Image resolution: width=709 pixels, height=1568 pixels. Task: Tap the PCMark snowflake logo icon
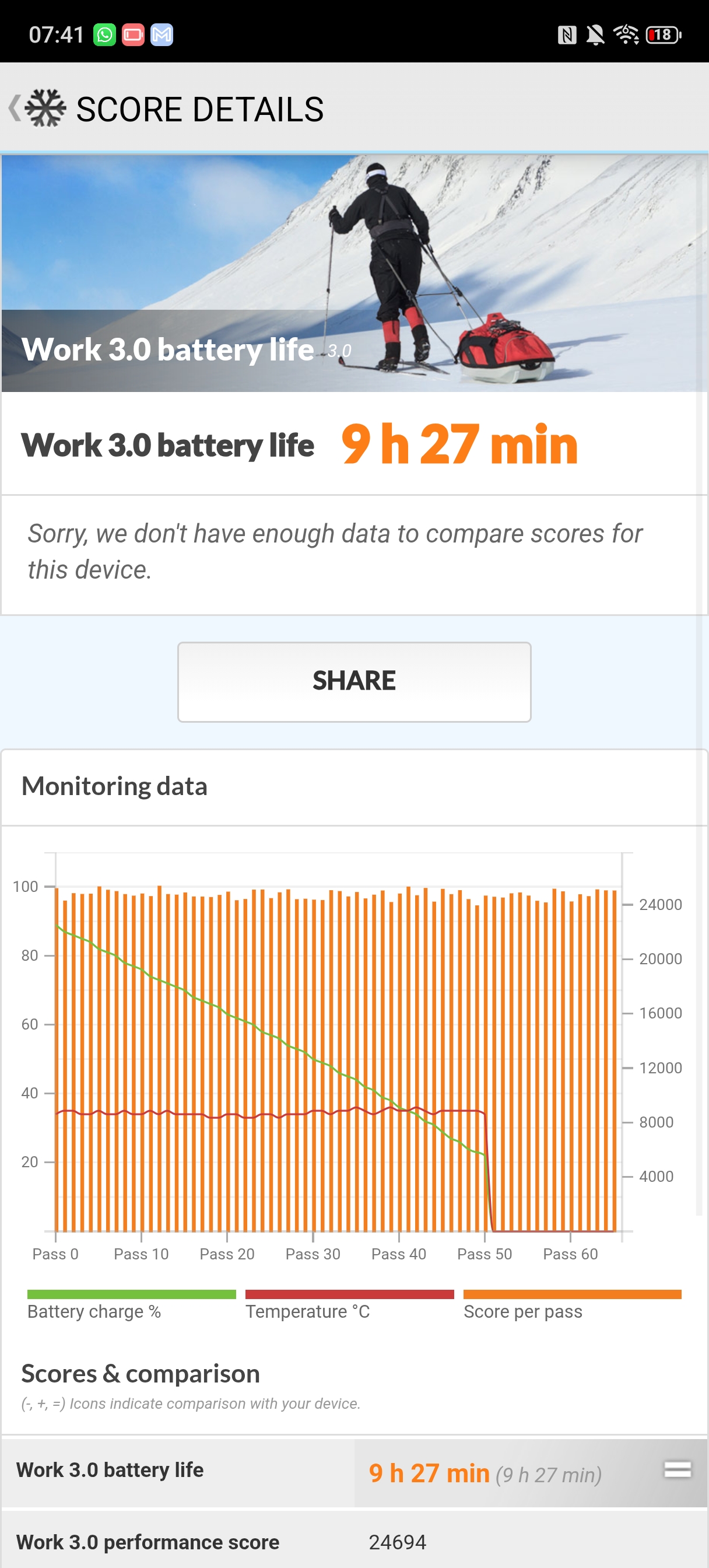tap(45, 108)
